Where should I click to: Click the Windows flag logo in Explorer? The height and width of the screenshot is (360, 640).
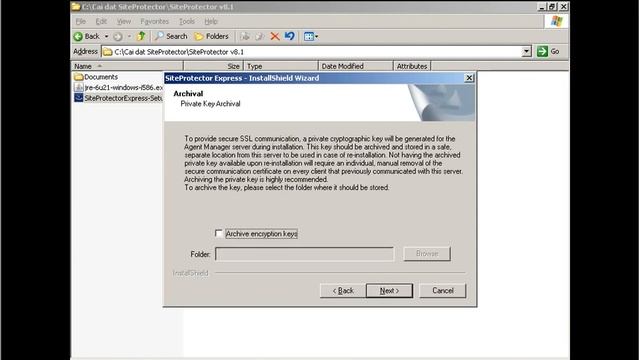tap(556, 21)
